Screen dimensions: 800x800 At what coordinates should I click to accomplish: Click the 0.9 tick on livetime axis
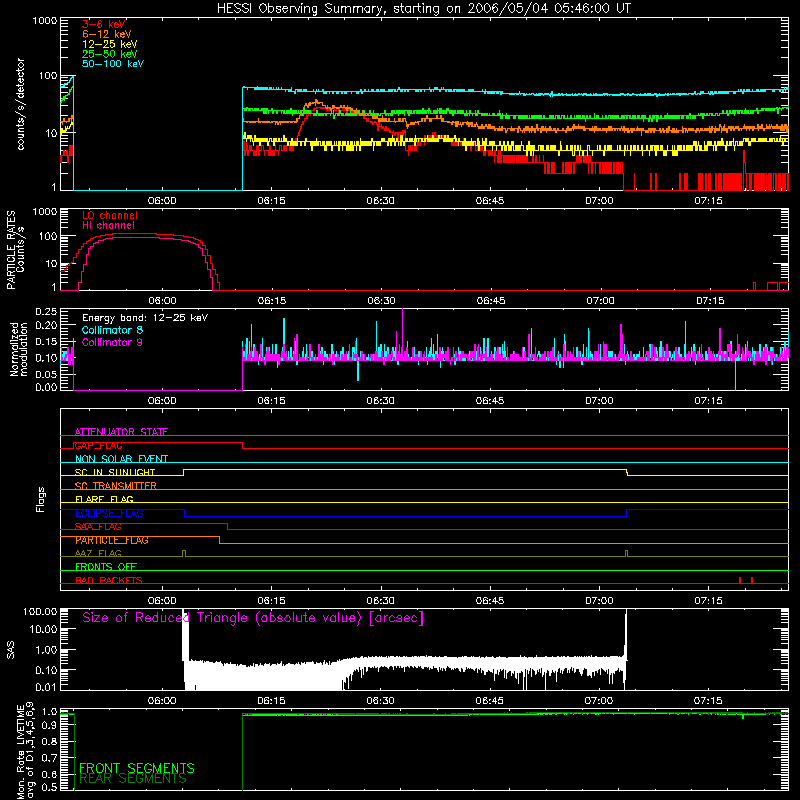49,726
